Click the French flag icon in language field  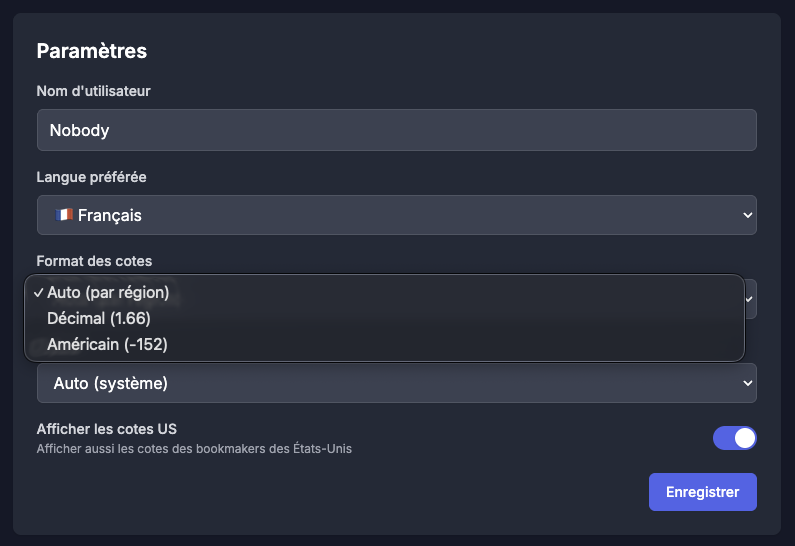64,215
